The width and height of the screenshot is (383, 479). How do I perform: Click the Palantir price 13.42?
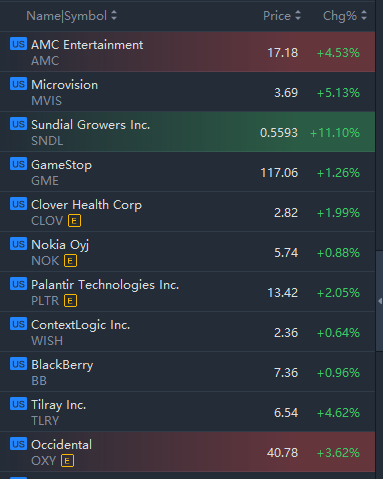point(283,293)
